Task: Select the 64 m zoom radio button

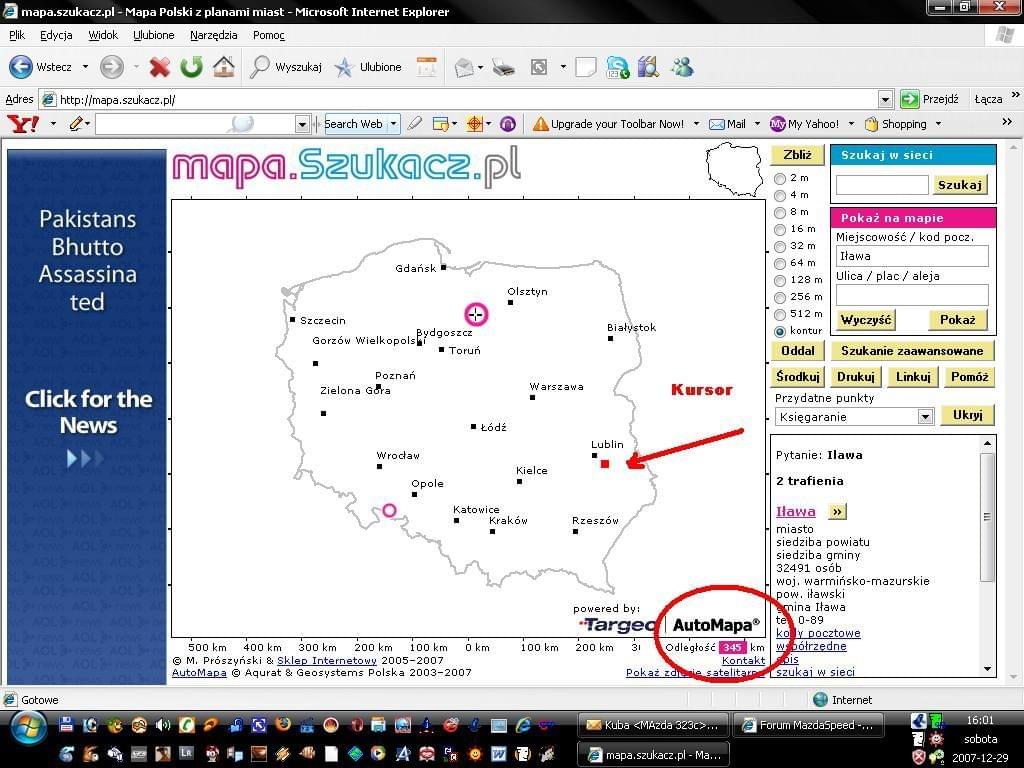Action: coord(780,263)
